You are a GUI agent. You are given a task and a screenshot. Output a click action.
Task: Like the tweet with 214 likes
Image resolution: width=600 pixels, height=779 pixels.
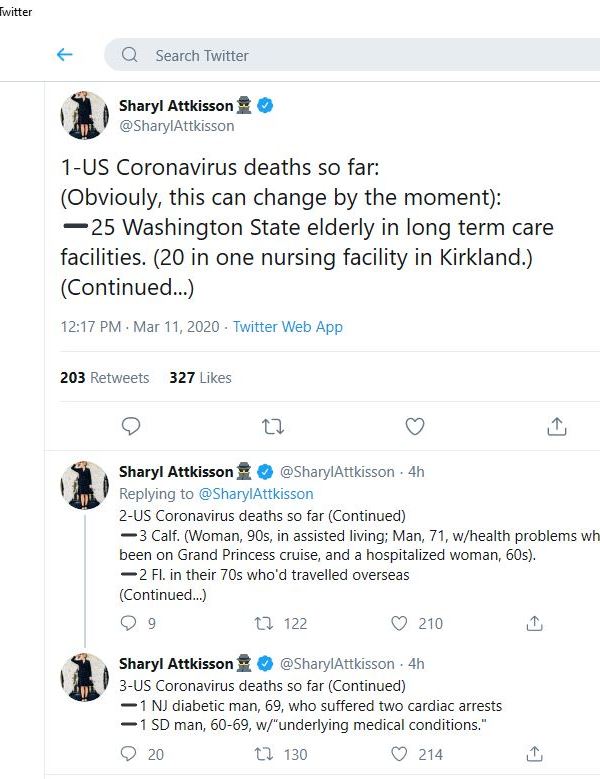click(x=400, y=754)
